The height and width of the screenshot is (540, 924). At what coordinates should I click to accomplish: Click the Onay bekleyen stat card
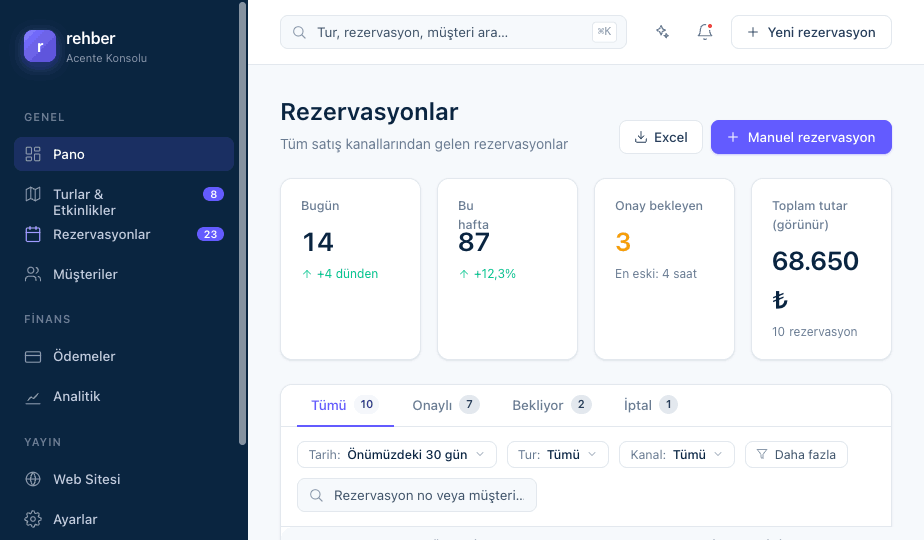click(x=665, y=269)
